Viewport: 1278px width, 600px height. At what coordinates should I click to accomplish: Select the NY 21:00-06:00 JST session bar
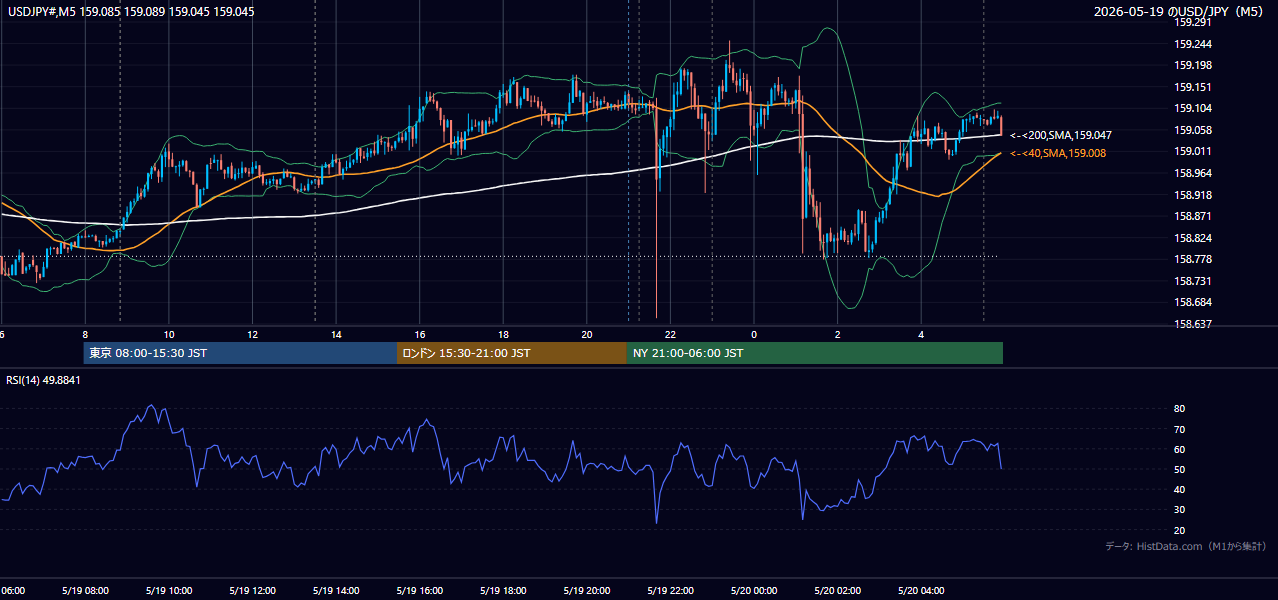click(x=815, y=353)
